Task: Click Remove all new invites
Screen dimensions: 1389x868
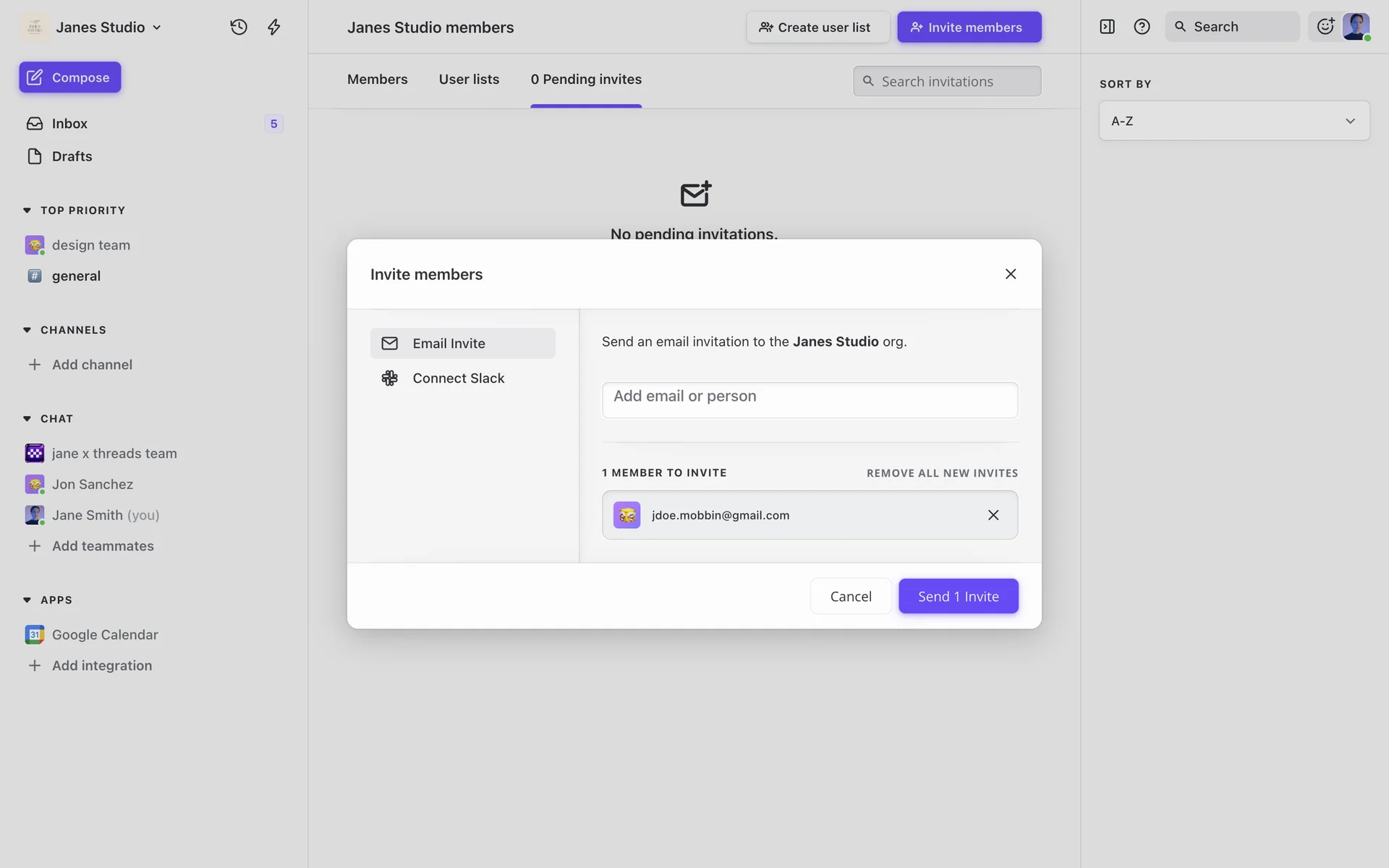Action: [942, 473]
